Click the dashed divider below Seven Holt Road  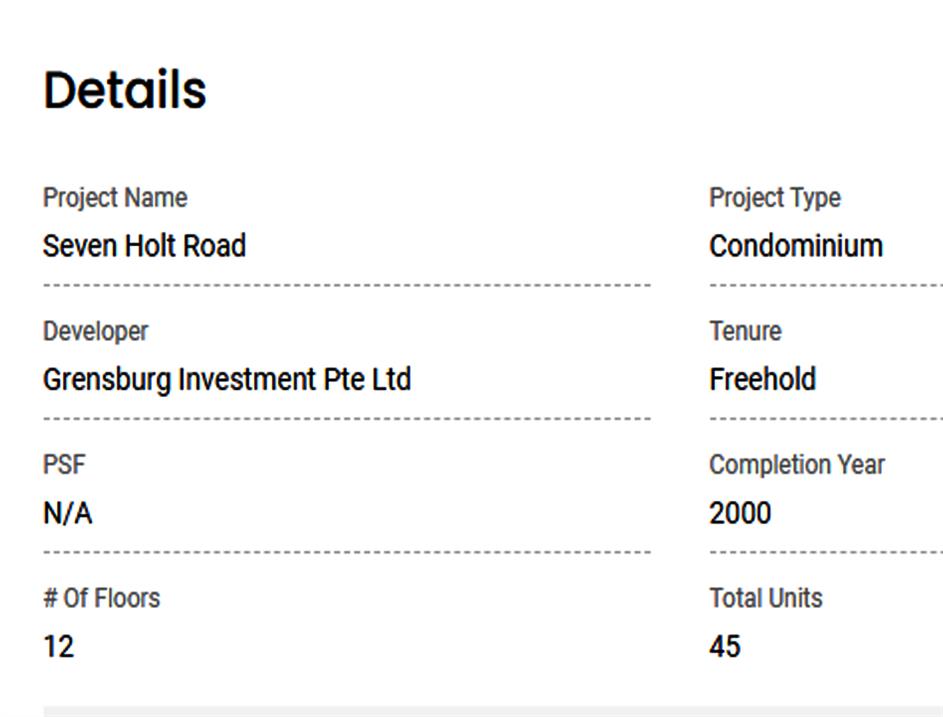pos(347,285)
